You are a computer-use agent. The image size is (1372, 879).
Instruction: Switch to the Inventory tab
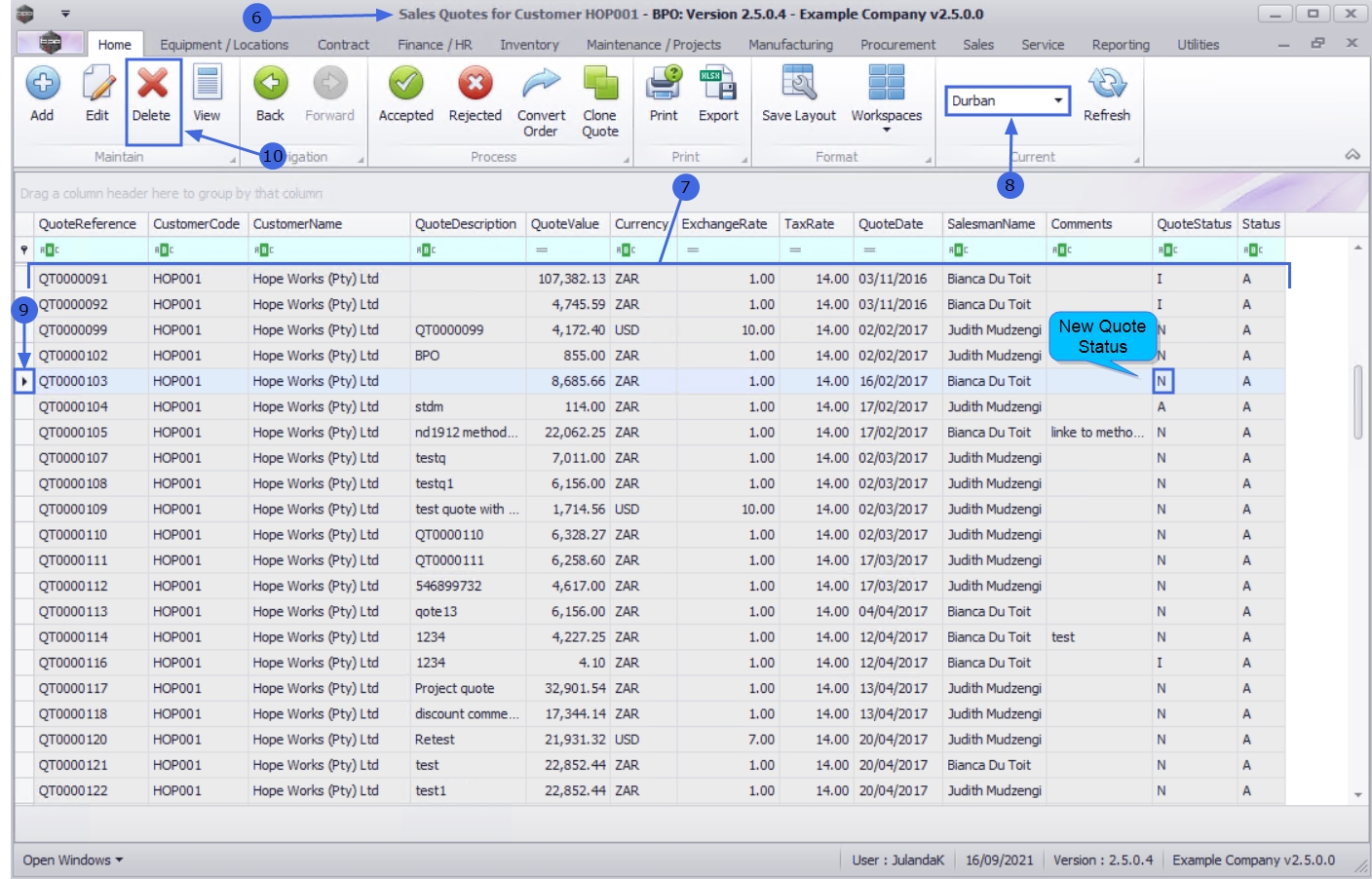click(529, 45)
